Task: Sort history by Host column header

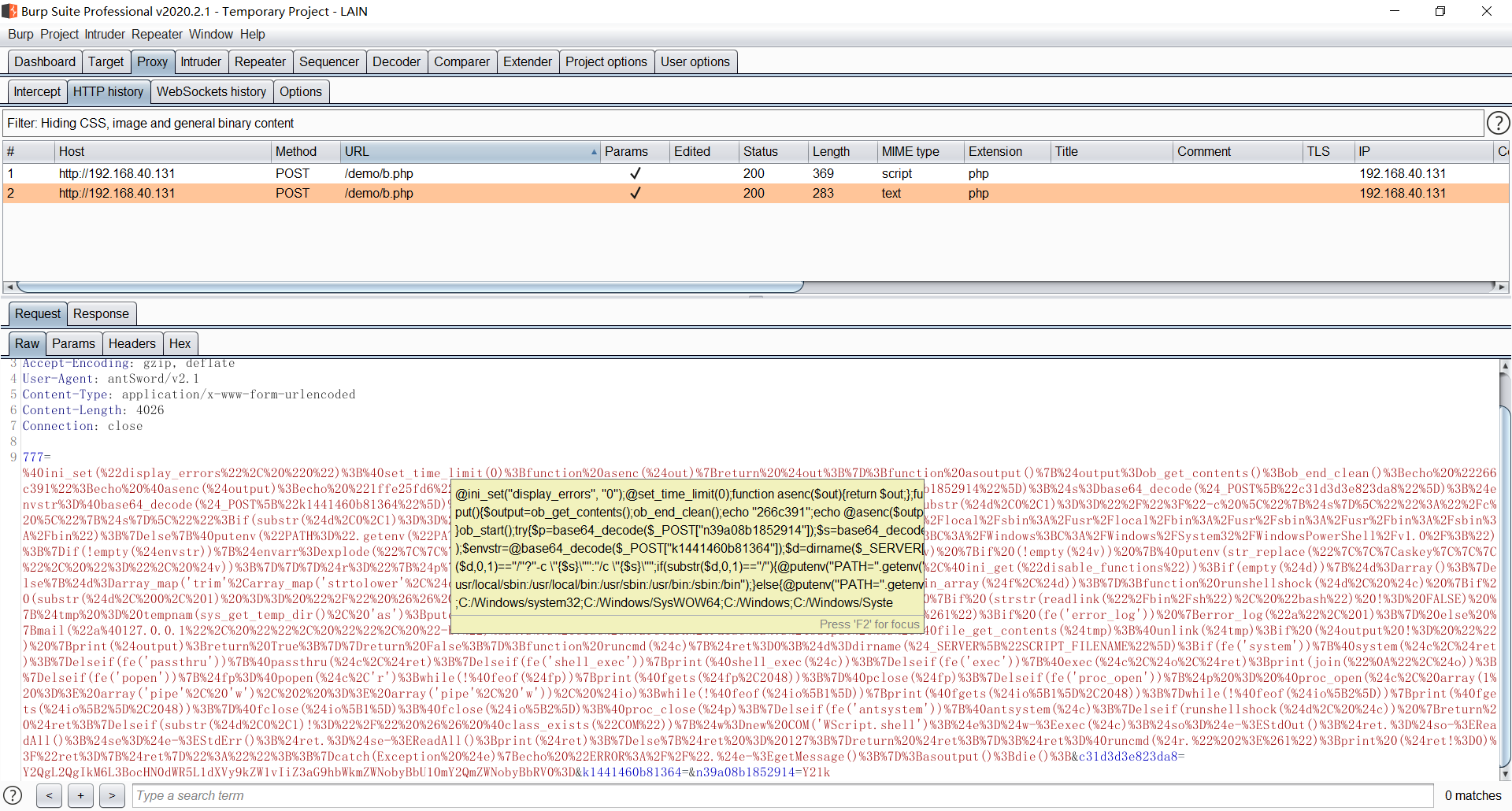Action: pyautogui.click(x=162, y=151)
